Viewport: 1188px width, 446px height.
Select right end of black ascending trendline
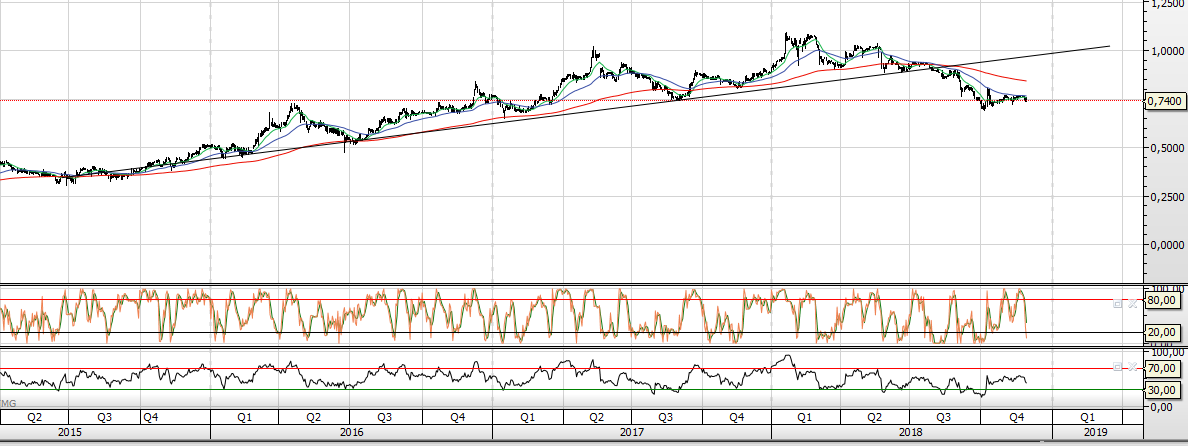click(x=1108, y=46)
